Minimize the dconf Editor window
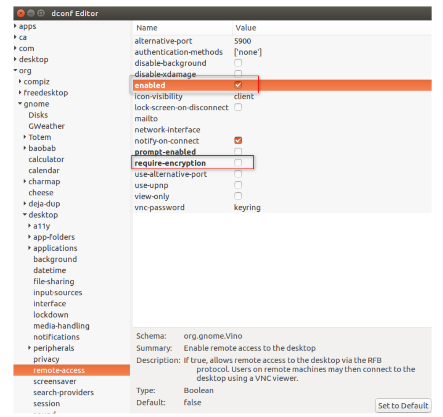The image size is (443, 417). (31, 13)
